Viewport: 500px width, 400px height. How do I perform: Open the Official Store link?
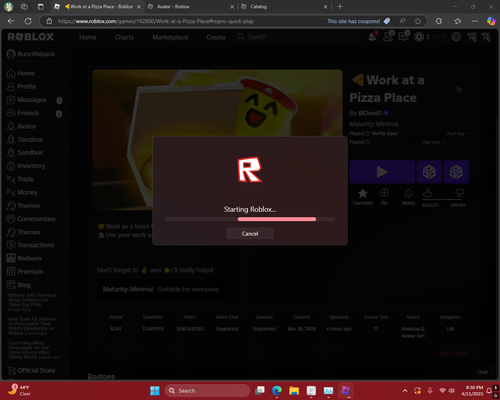point(31,370)
